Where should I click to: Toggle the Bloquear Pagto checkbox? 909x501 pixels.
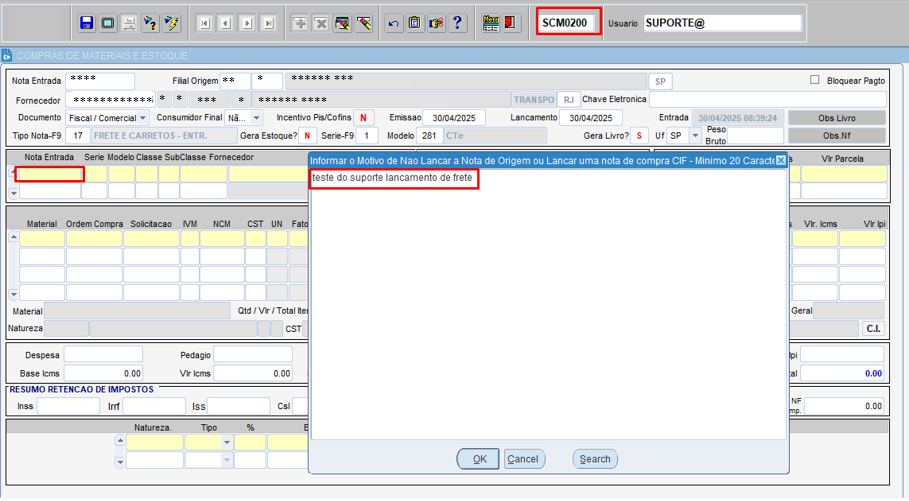(815, 80)
